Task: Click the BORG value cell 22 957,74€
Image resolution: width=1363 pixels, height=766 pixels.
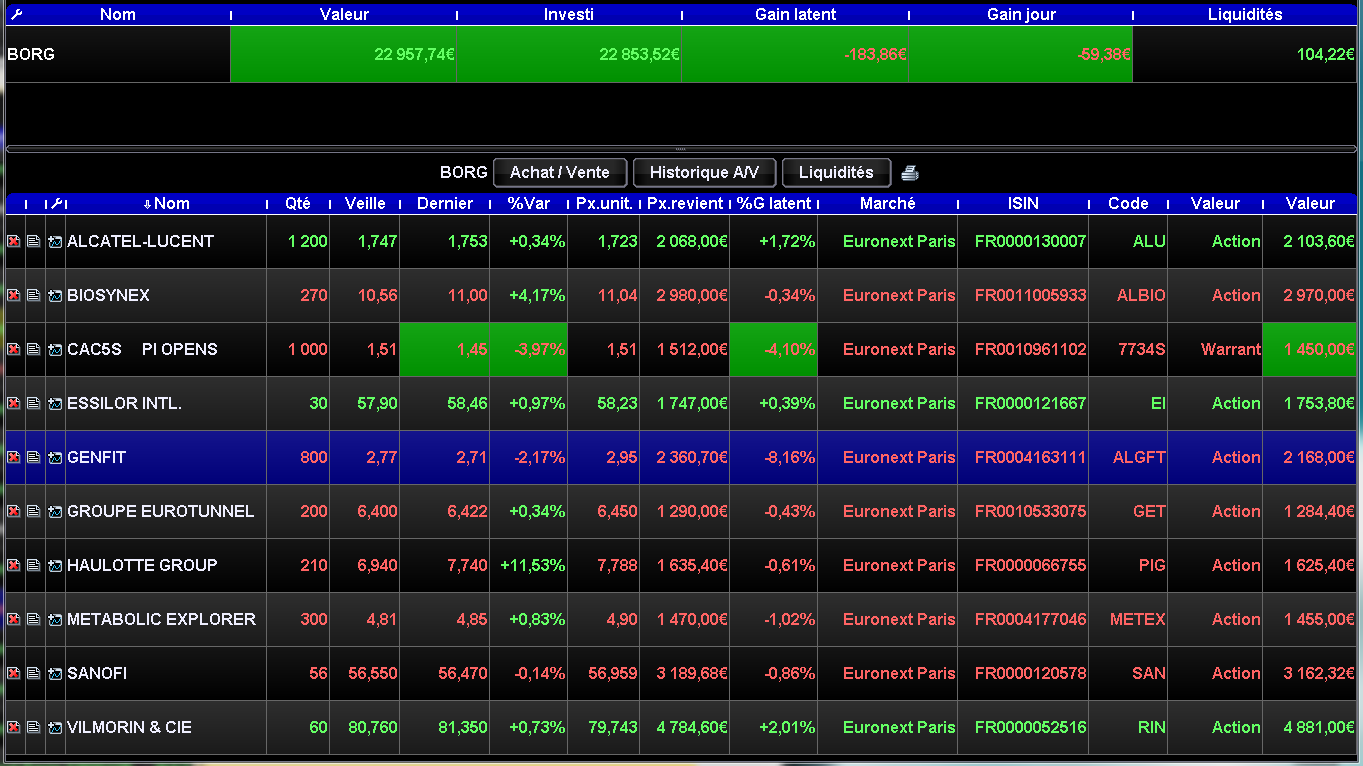Action: 344,54
